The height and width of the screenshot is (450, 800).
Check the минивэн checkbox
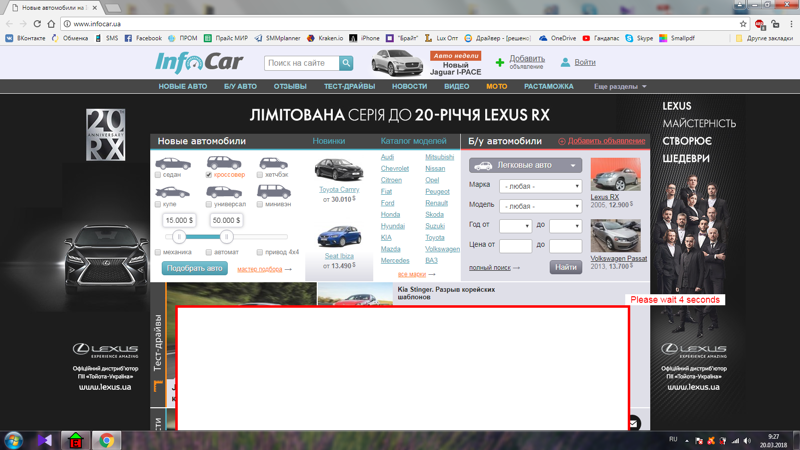[x=260, y=205]
